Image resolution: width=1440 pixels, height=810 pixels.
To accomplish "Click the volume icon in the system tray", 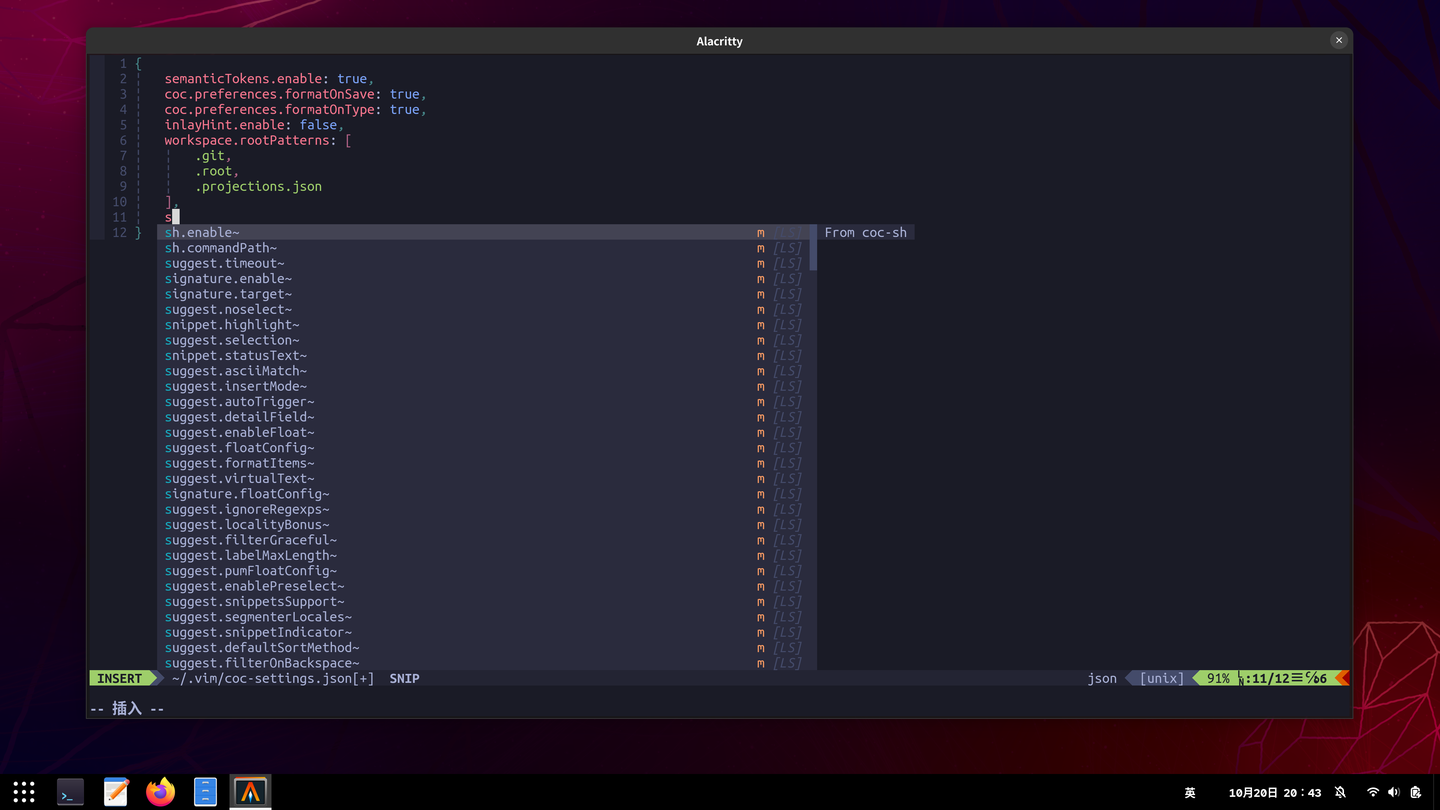I will point(1394,792).
